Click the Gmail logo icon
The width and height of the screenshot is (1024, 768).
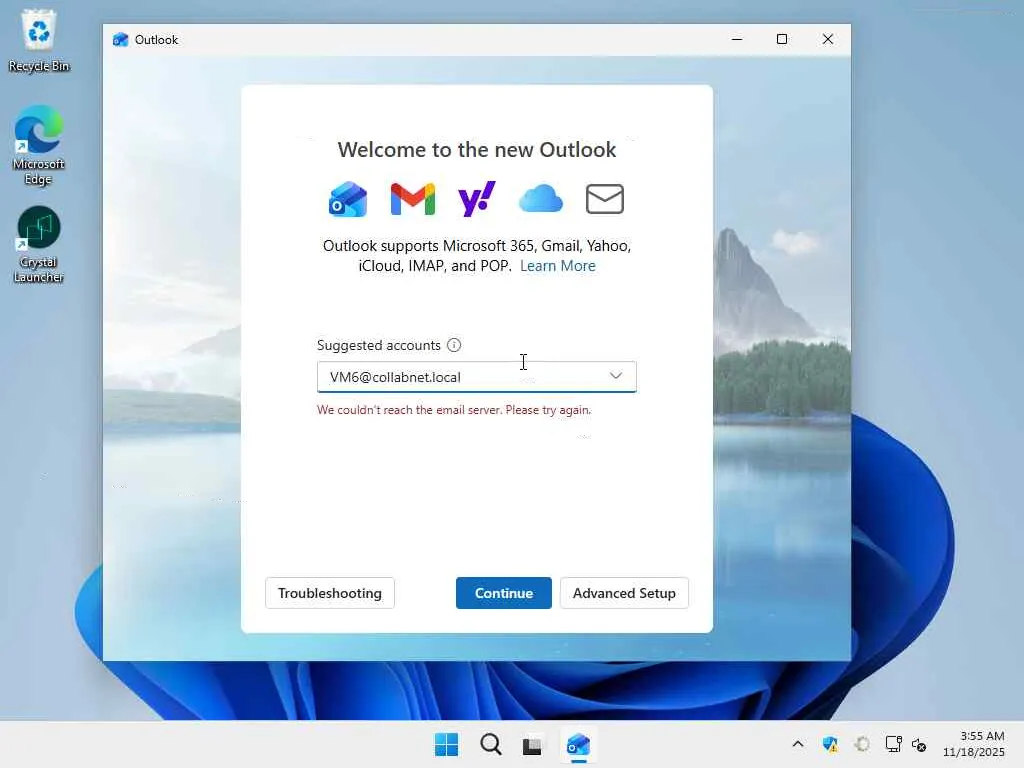pos(412,199)
